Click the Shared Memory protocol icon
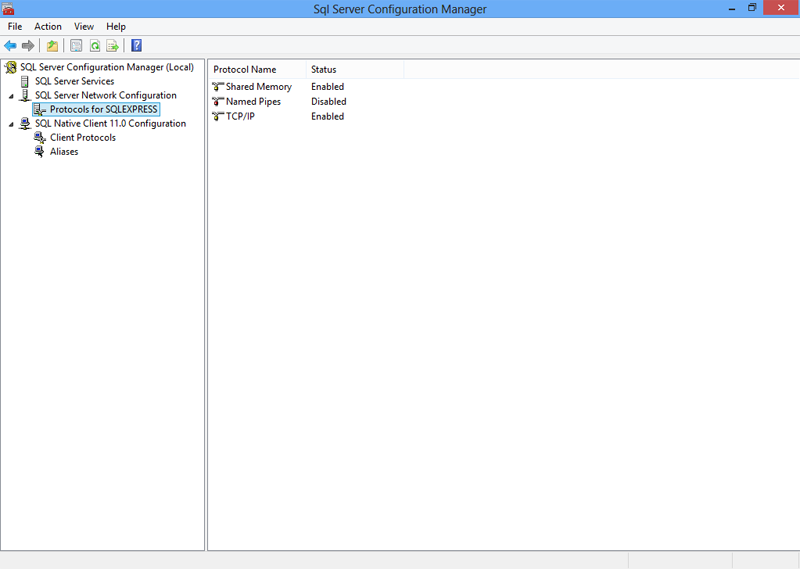 [x=218, y=87]
